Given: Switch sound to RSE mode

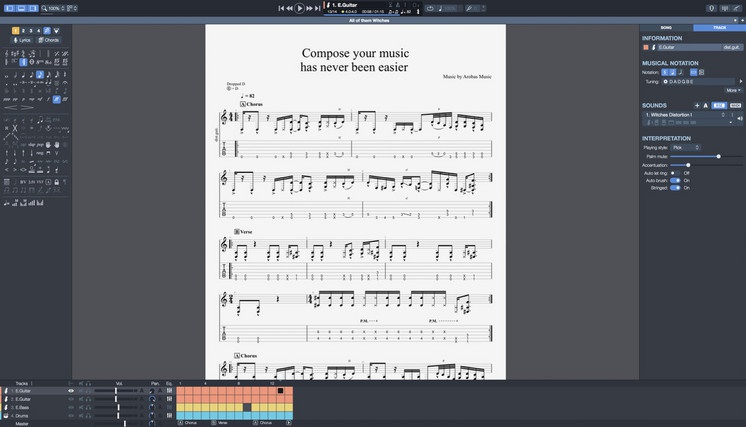Looking at the screenshot, I should [x=719, y=106].
